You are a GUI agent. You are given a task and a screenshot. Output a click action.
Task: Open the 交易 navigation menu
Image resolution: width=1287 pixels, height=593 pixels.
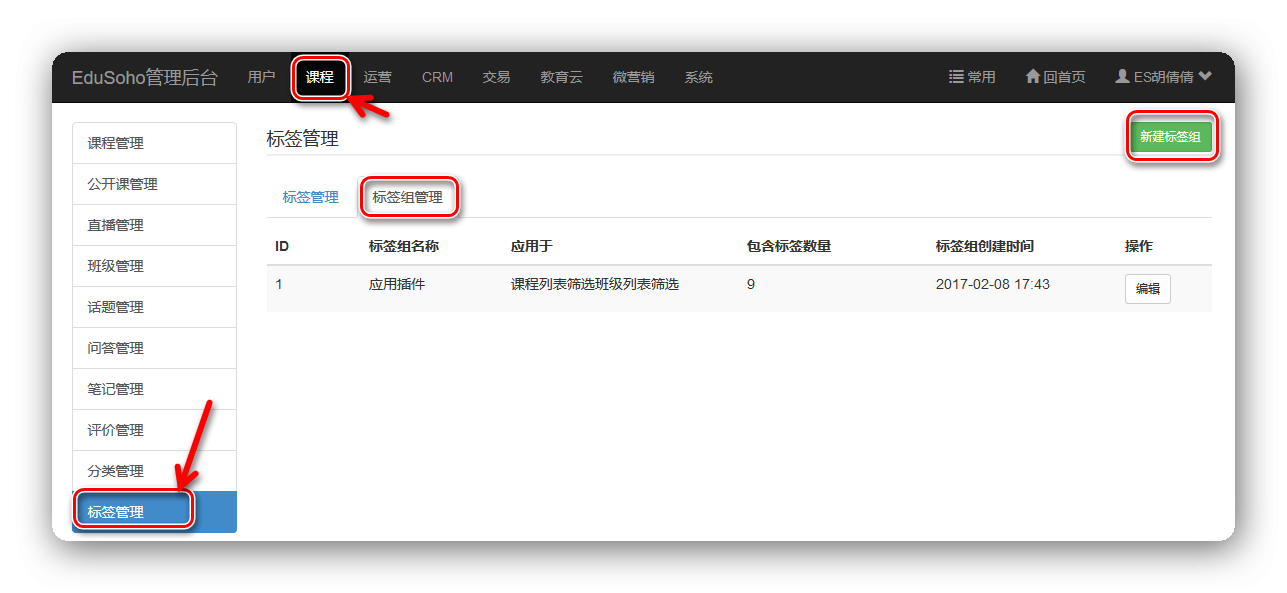tap(496, 77)
